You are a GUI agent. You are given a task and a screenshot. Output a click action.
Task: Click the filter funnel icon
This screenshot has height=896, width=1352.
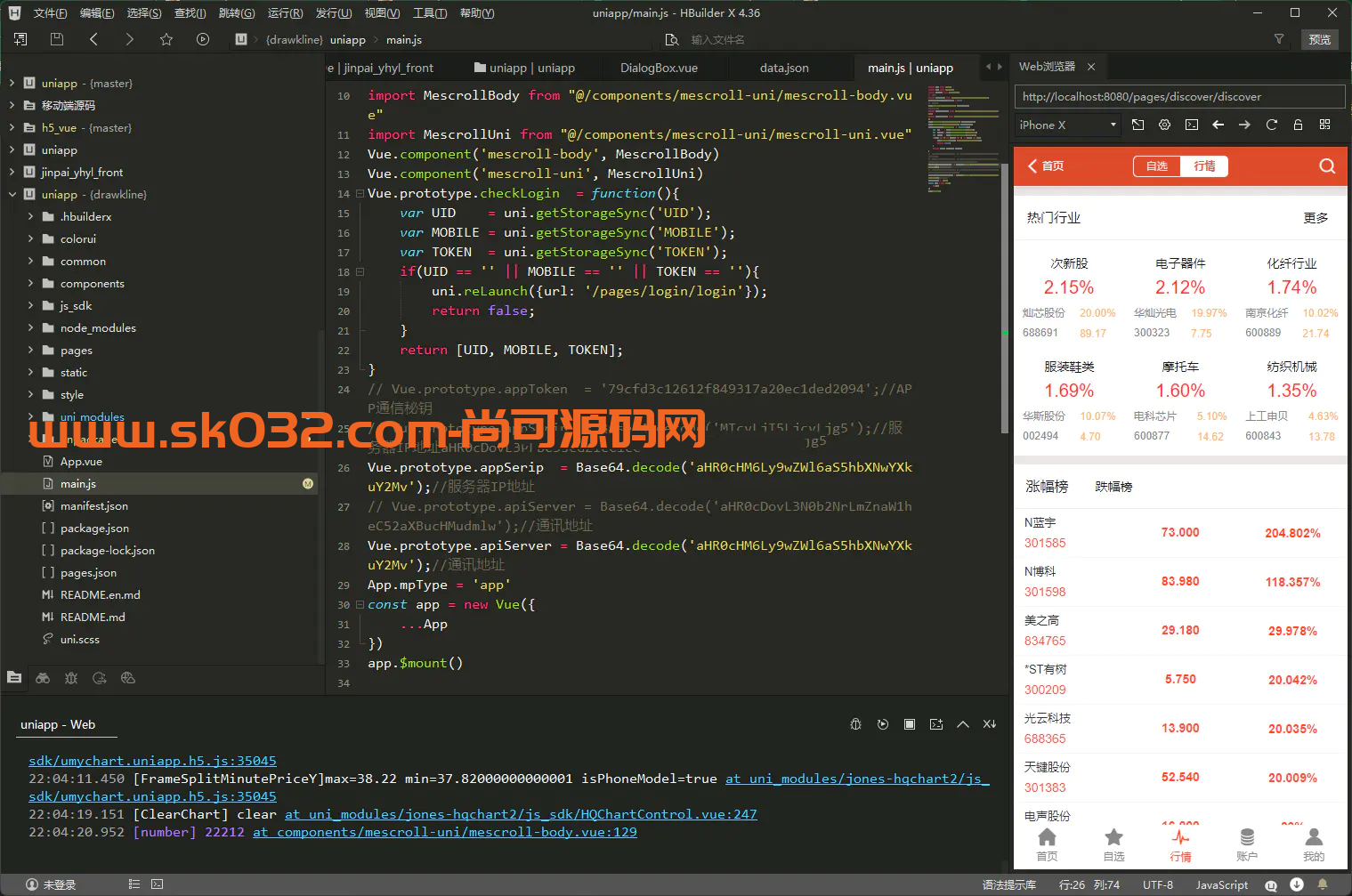tap(1279, 39)
